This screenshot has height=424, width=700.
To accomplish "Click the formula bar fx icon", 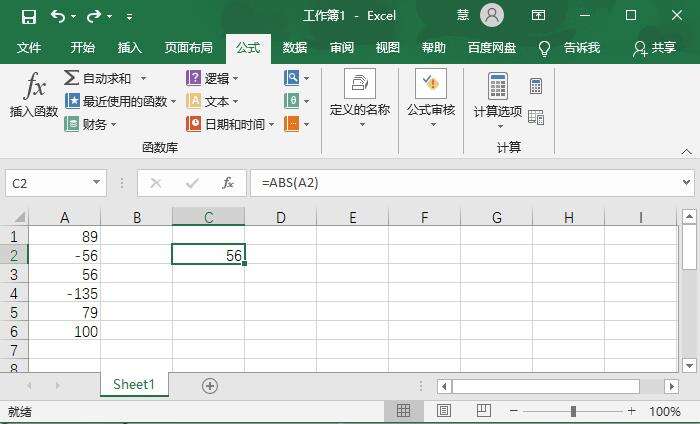I will [228, 183].
